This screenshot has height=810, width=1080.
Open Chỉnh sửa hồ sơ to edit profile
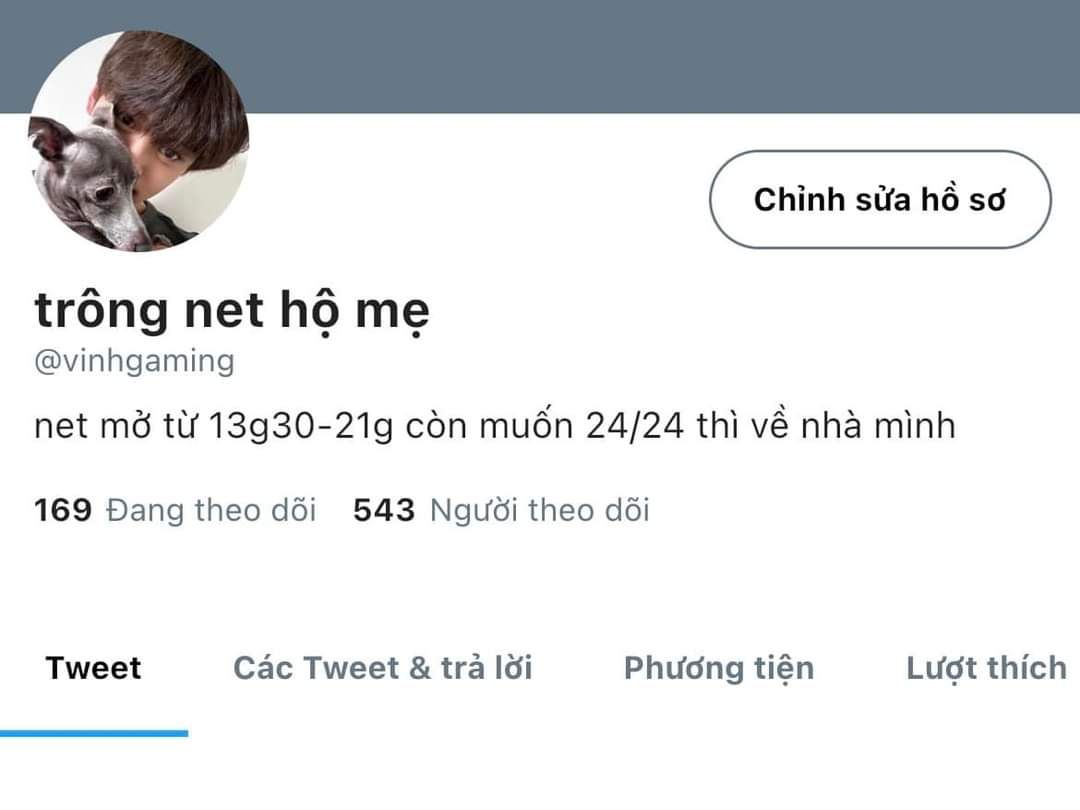880,200
